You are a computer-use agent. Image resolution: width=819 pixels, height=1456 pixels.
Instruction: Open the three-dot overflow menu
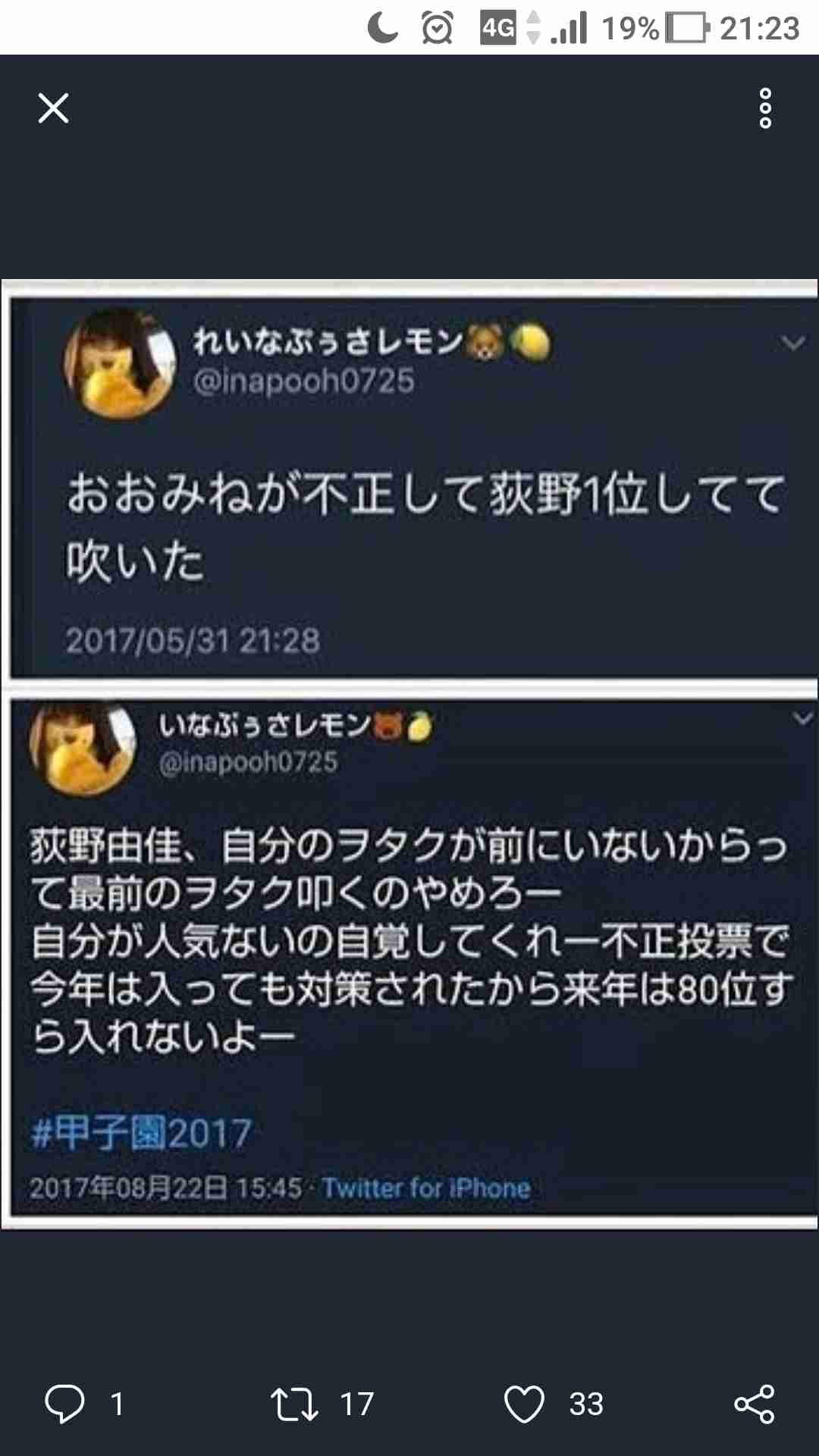(x=765, y=108)
